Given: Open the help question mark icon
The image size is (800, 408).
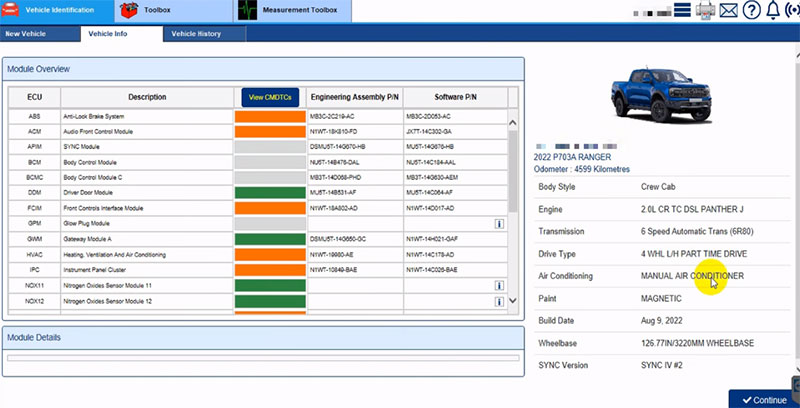Looking at the screenshot, I should click(752, 10).
